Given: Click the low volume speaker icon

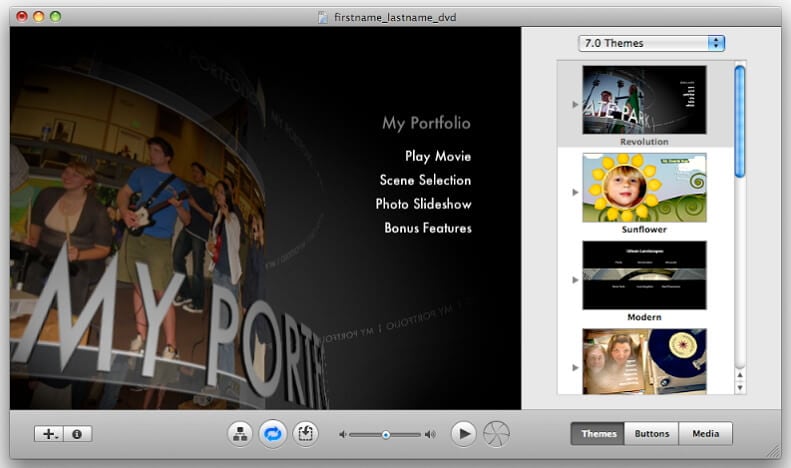Looking at the screenshot, I should tap(343, 434).
